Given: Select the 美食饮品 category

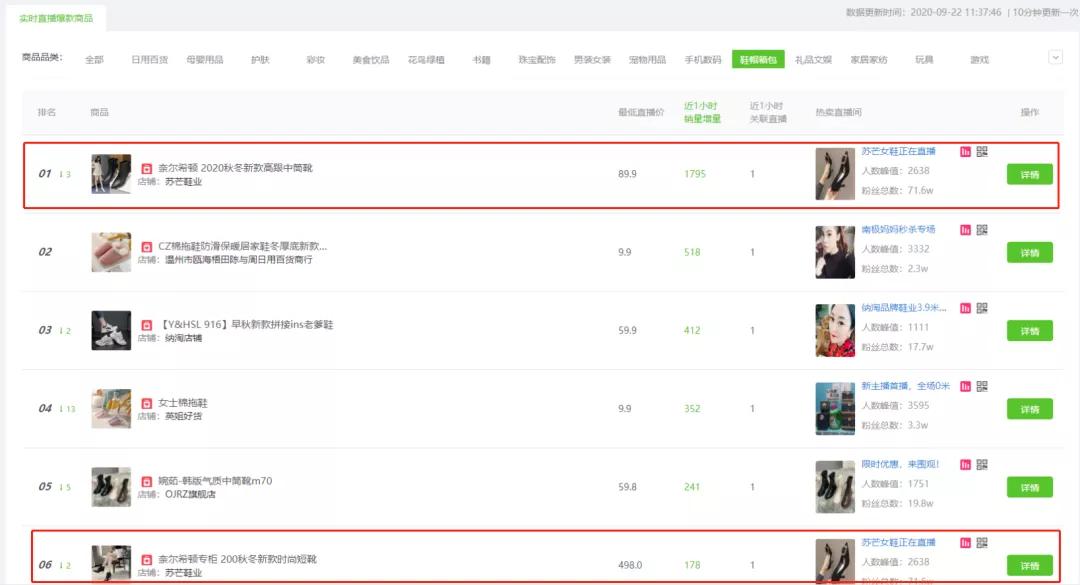Looking at the screenshot, I should pos(371,60).
